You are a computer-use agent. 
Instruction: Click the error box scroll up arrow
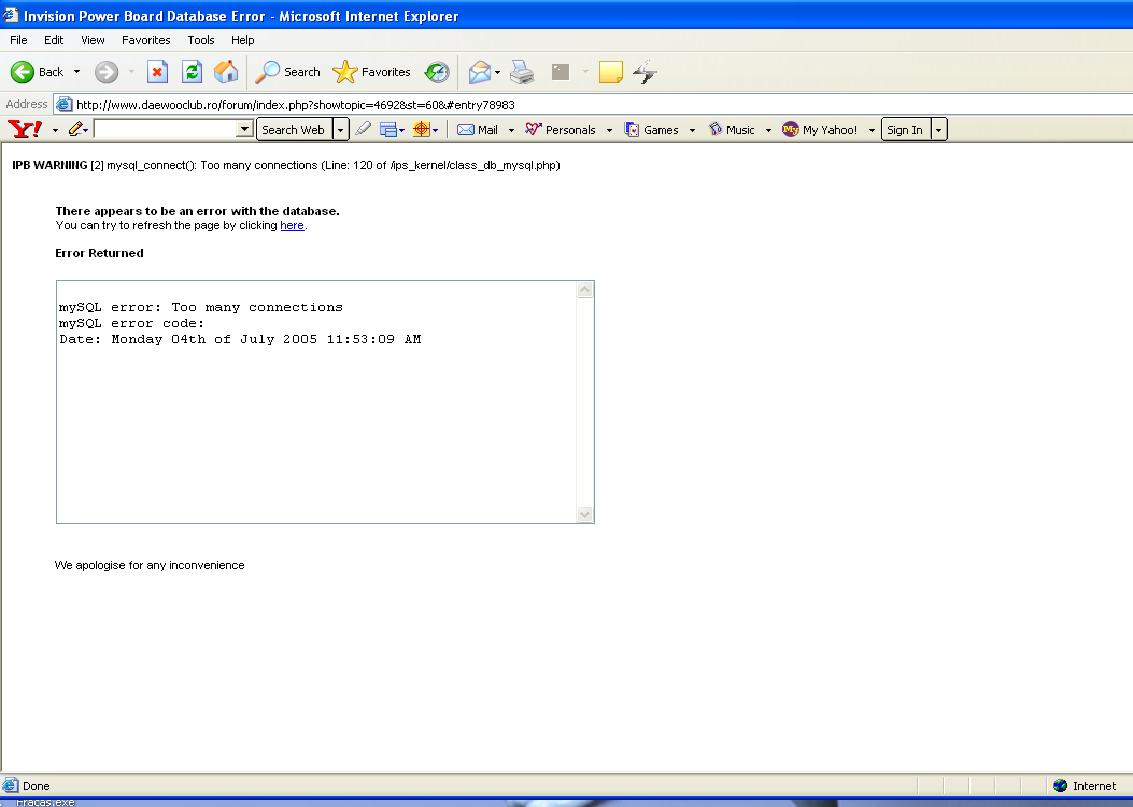click(x=585, y=290)
